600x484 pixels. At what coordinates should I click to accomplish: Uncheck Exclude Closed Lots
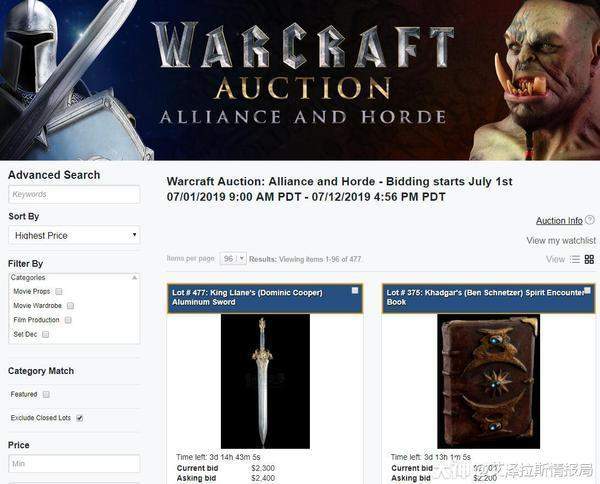(x=80, y=418)
